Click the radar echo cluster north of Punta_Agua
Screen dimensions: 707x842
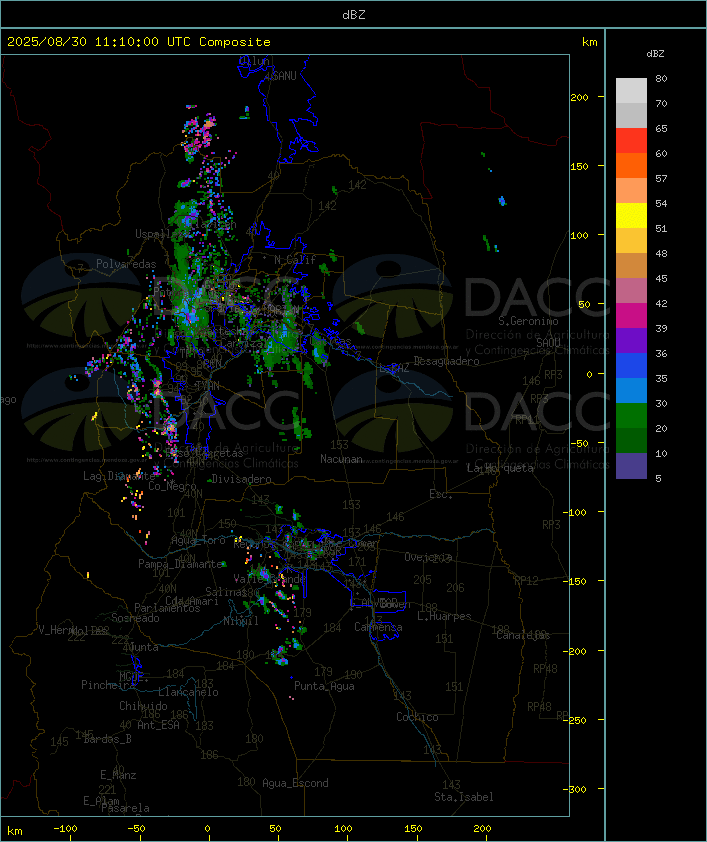click(x=280, y=656)
